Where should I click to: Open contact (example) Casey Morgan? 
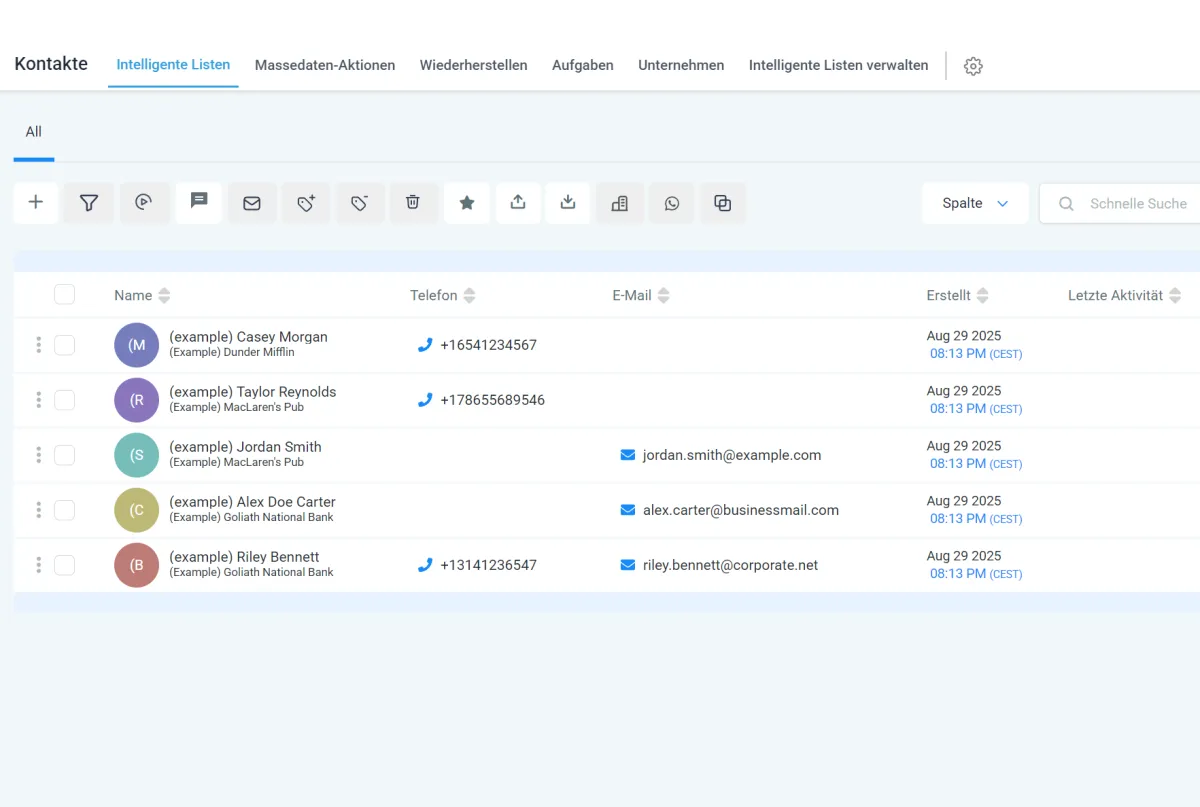(x=248, y=337)
